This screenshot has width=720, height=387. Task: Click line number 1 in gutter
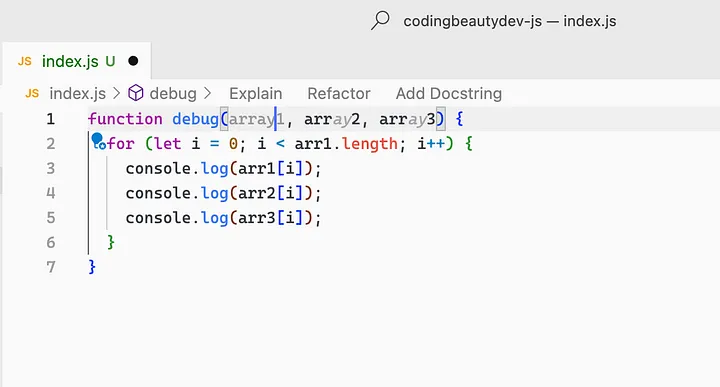51,119
